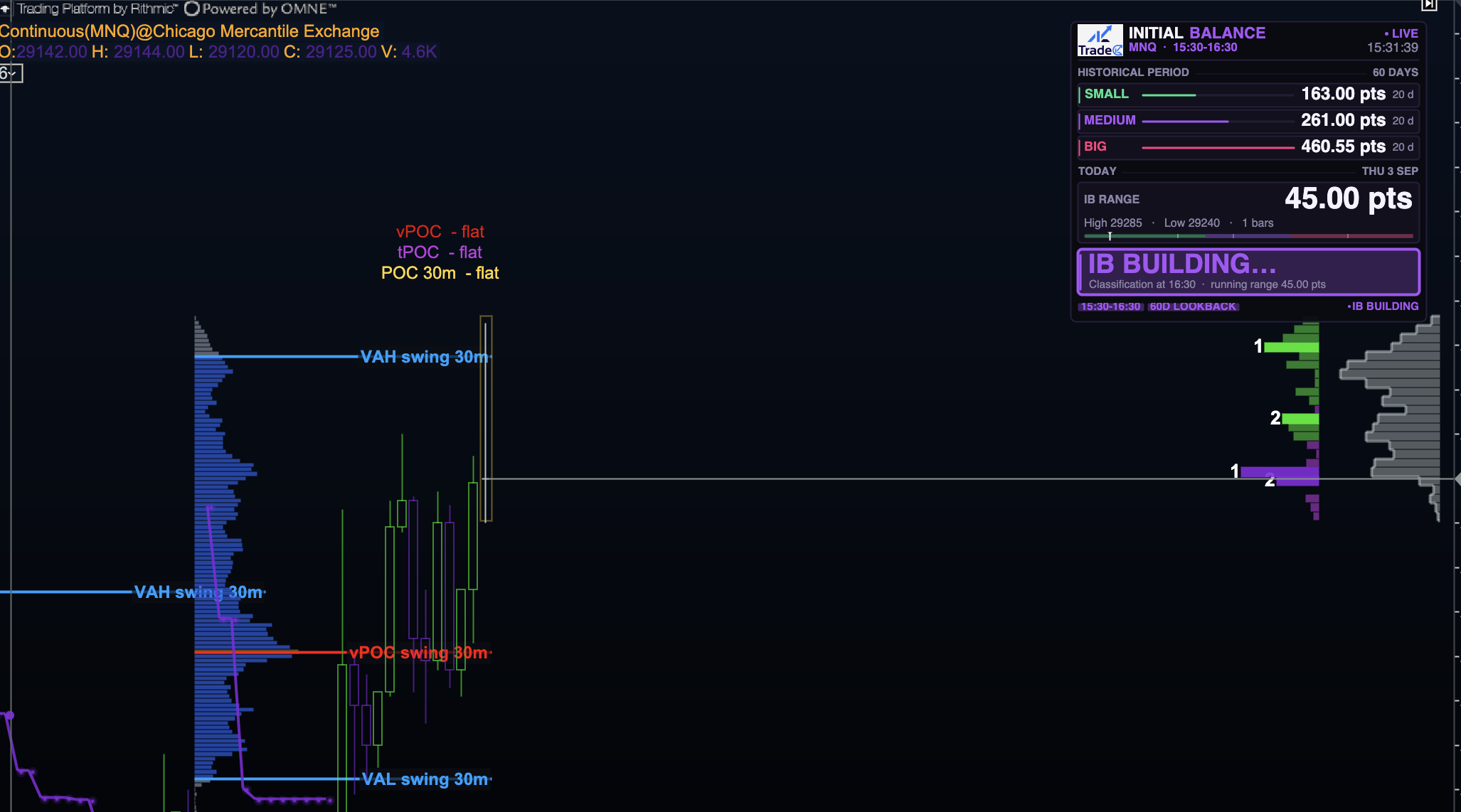This screenshot has height=812, width=1461.
Task: Click the Continuous(MNQ)@Chicago Mercantile Exchange title
Action: [189, 31]
